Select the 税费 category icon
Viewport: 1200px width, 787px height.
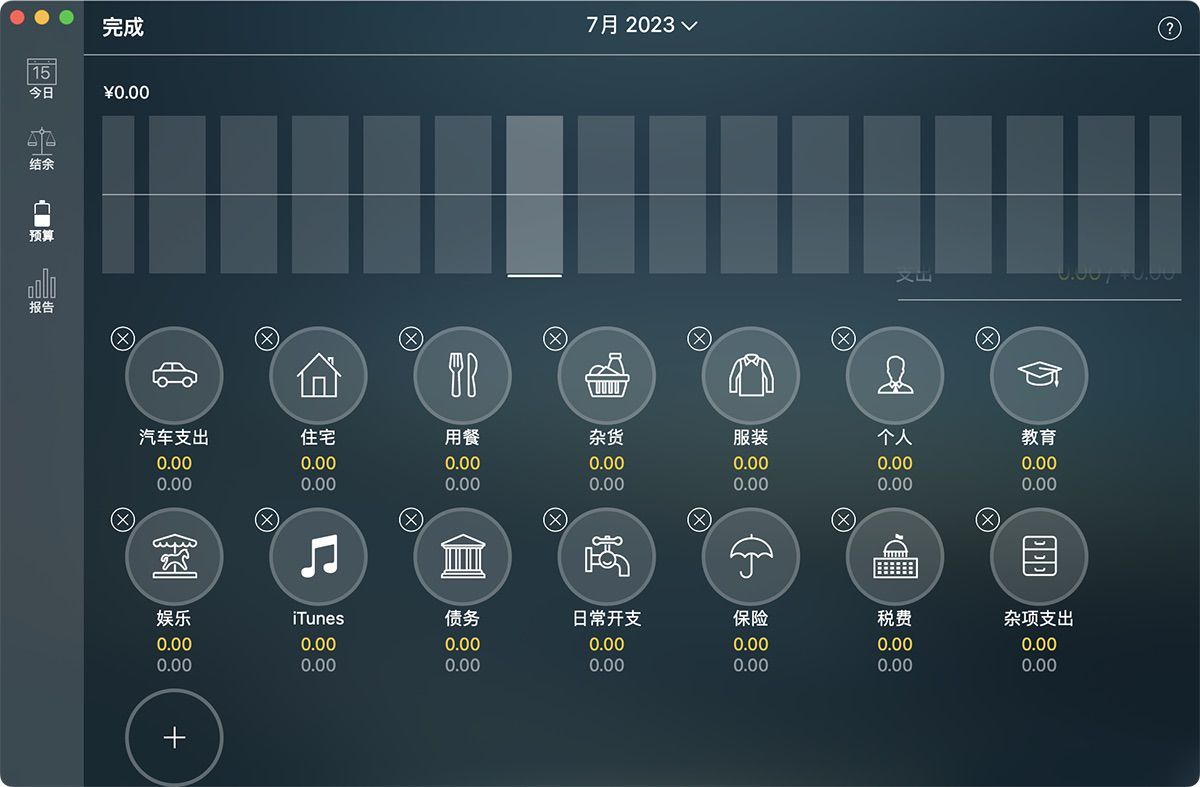point(894,556)
